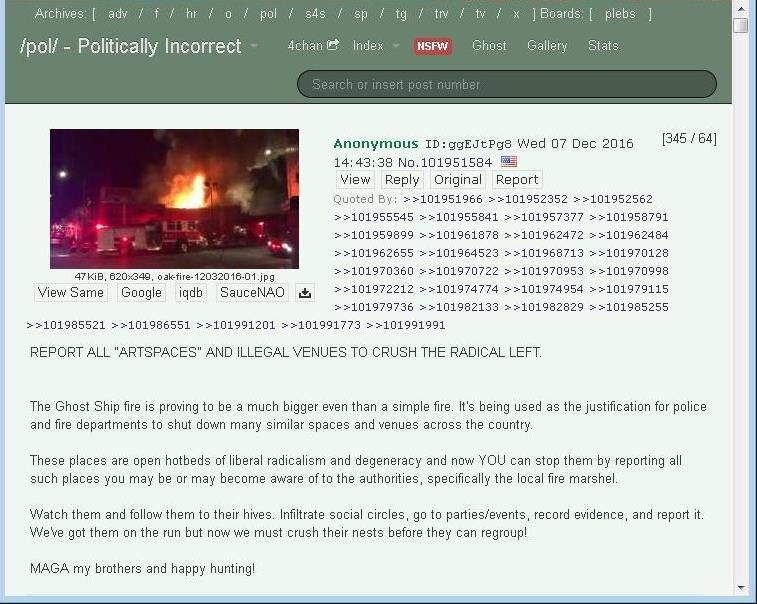Click the search or insert post number field

[x=507, y=84]
